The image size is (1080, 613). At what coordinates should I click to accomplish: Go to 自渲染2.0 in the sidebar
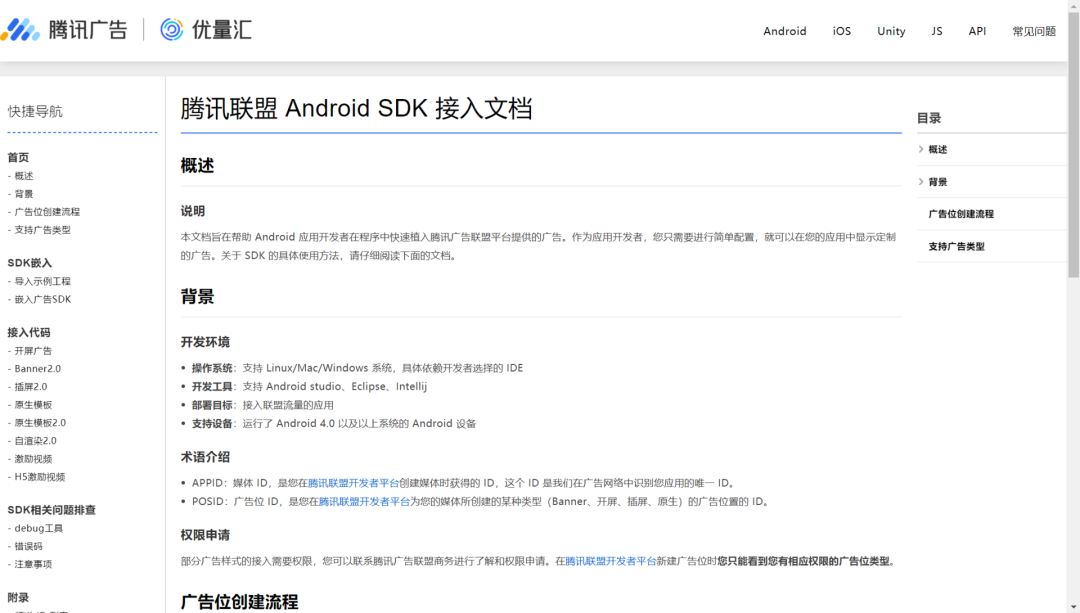(35, 441)
